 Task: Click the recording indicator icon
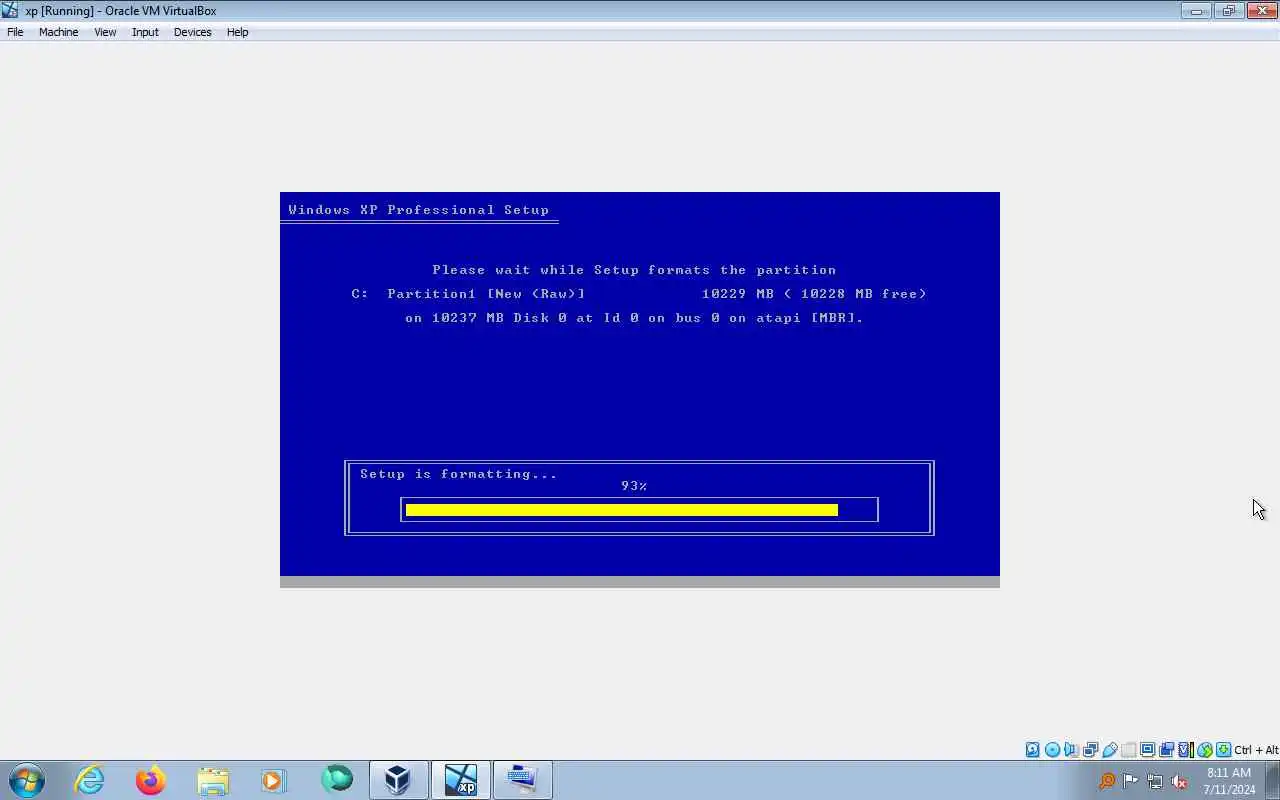click(1166, 750)
